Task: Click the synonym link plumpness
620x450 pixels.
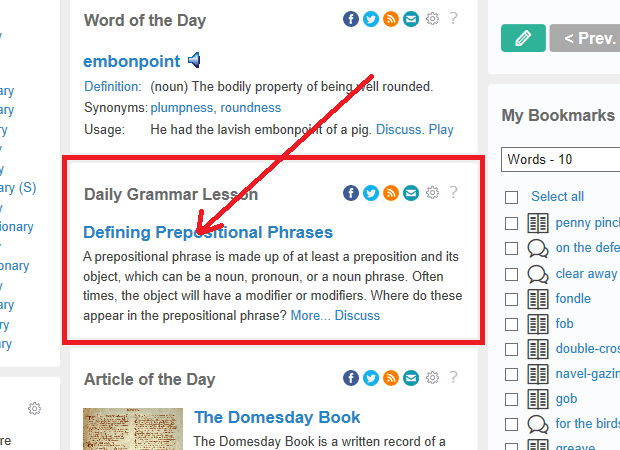Action: [181, 108]
